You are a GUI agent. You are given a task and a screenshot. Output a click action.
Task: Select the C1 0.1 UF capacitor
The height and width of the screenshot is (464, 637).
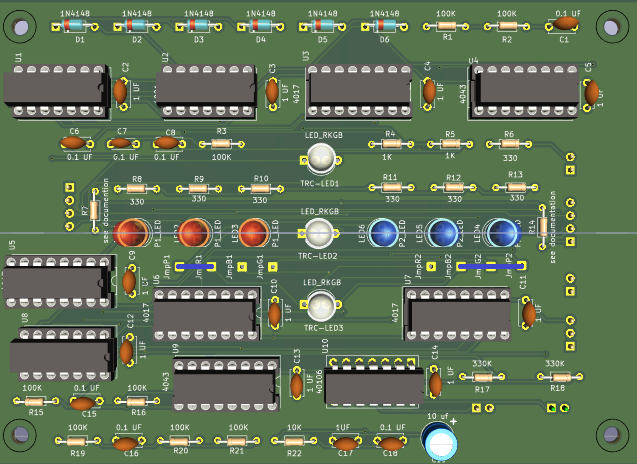[x=566, y=24]
